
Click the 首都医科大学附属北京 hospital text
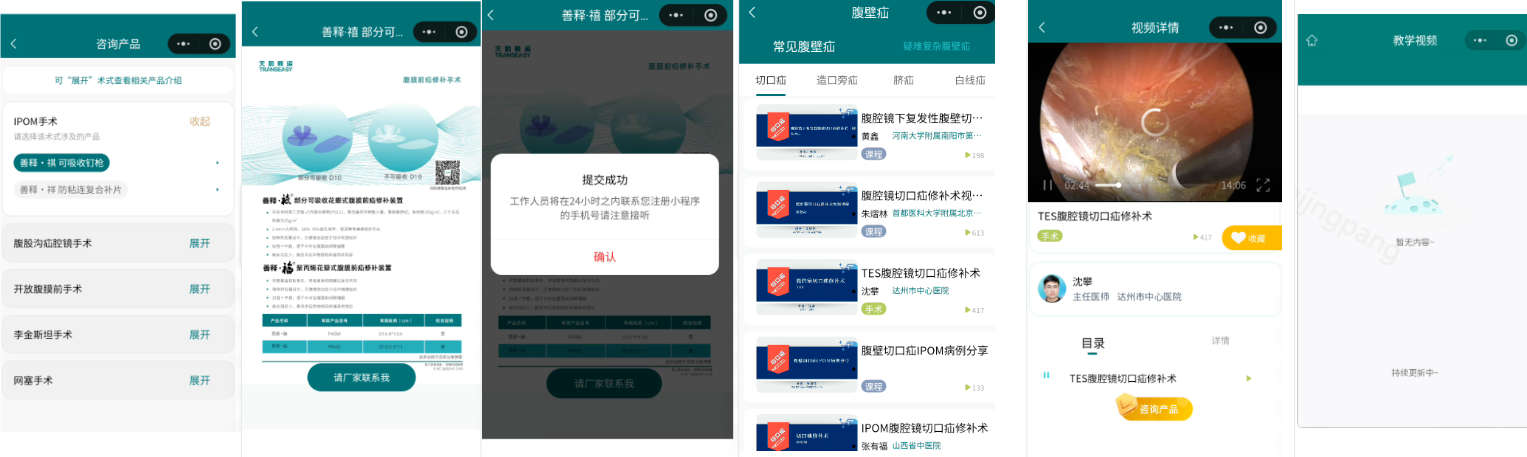938,213
